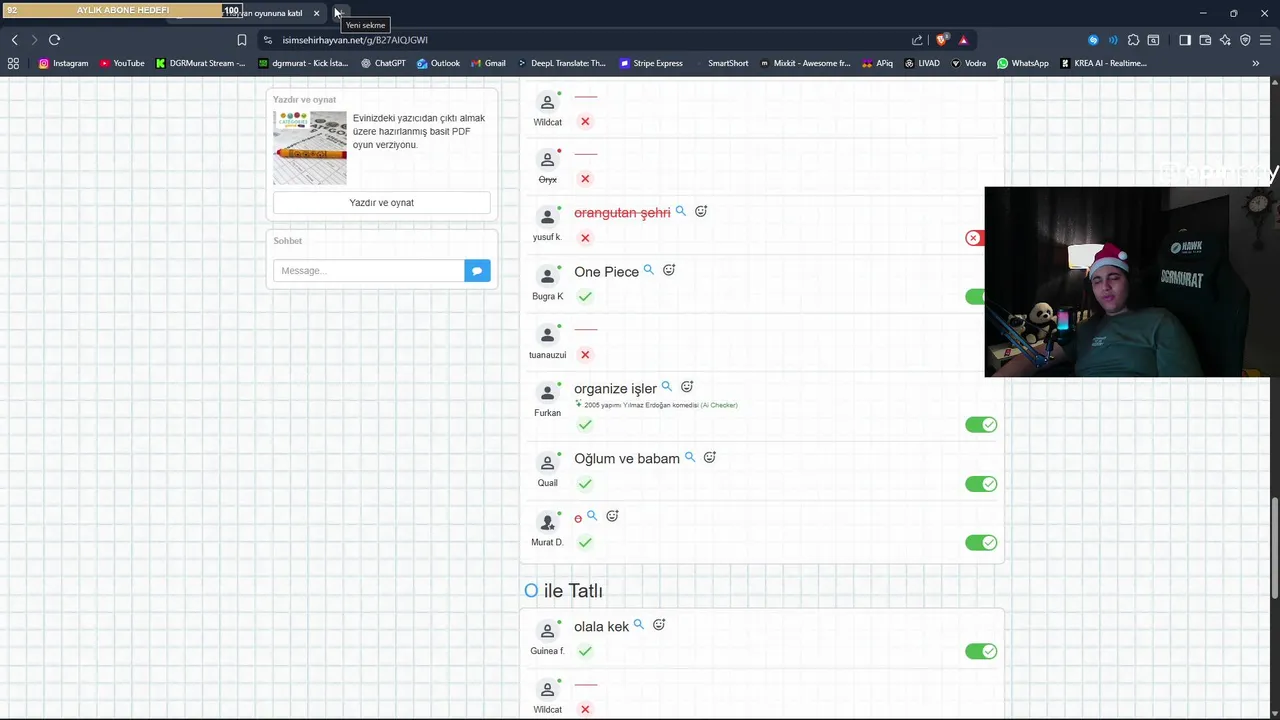Open Stripe Express bookmark

pyautogui.click(x=651, y=63)
